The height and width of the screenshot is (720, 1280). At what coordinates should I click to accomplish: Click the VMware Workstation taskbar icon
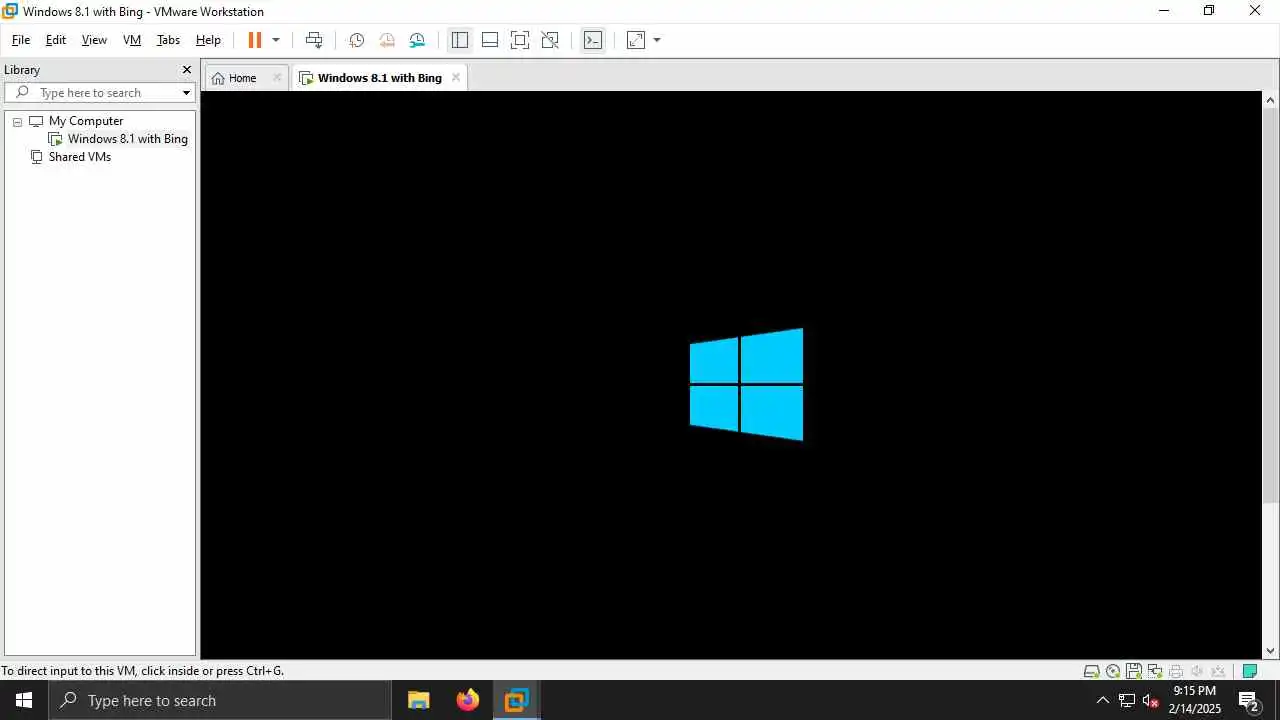[516, 700]
